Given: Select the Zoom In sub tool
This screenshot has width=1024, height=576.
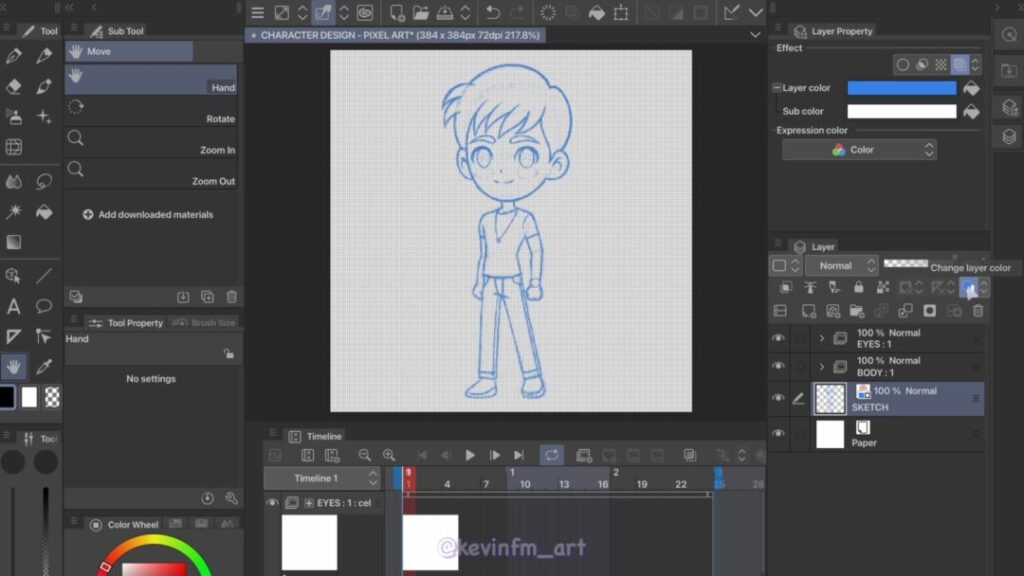Looking at the screenshot, I should [150, 140].
